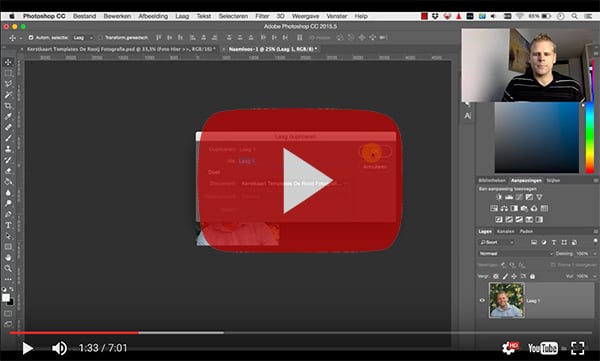Hide Laag 1 layer with eye icon
The height and width of the screenshot is (361, 600).
(482, 300)
